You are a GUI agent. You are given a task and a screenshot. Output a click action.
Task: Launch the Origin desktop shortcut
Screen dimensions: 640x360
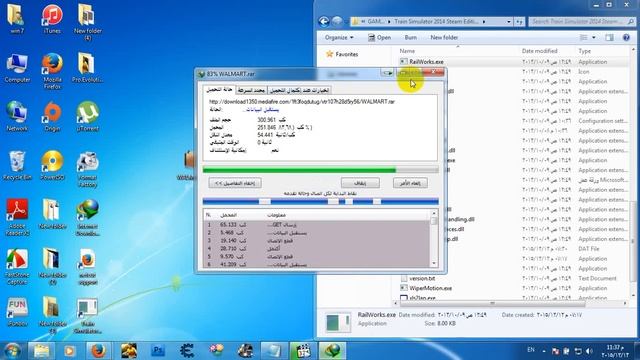[x=52, y=116]
